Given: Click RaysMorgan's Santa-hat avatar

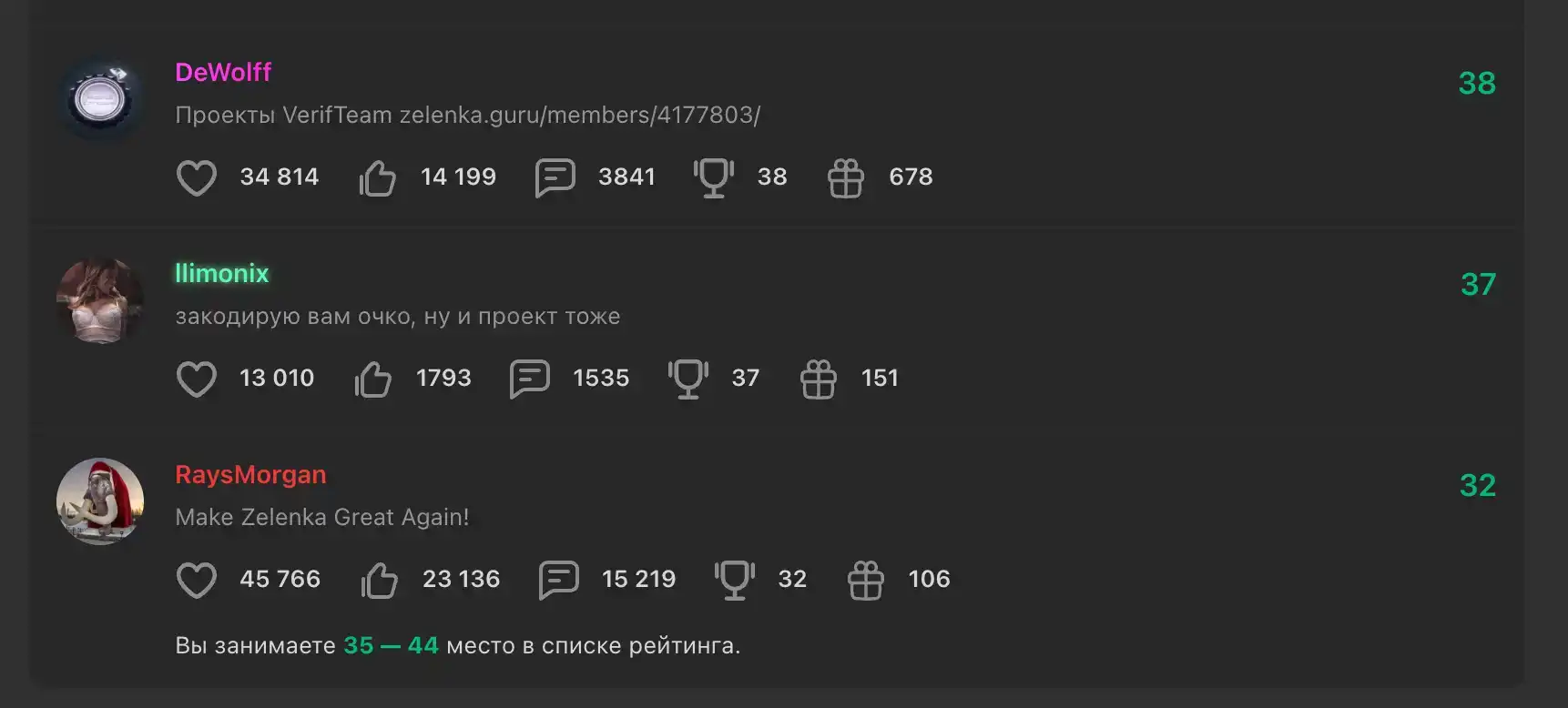Looking at the screenshot, I should [100, 501].
